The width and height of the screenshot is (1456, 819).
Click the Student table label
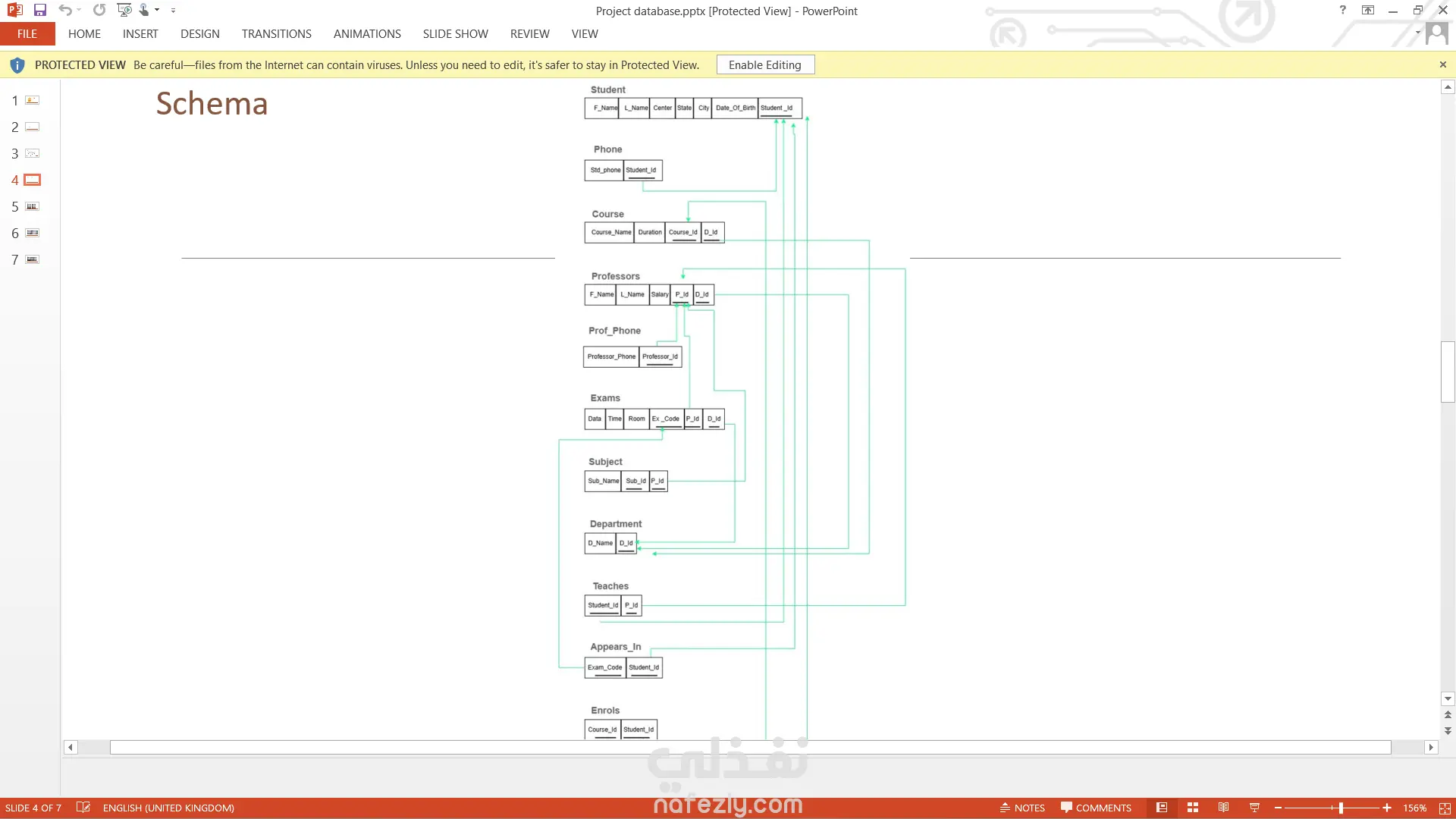608,89
